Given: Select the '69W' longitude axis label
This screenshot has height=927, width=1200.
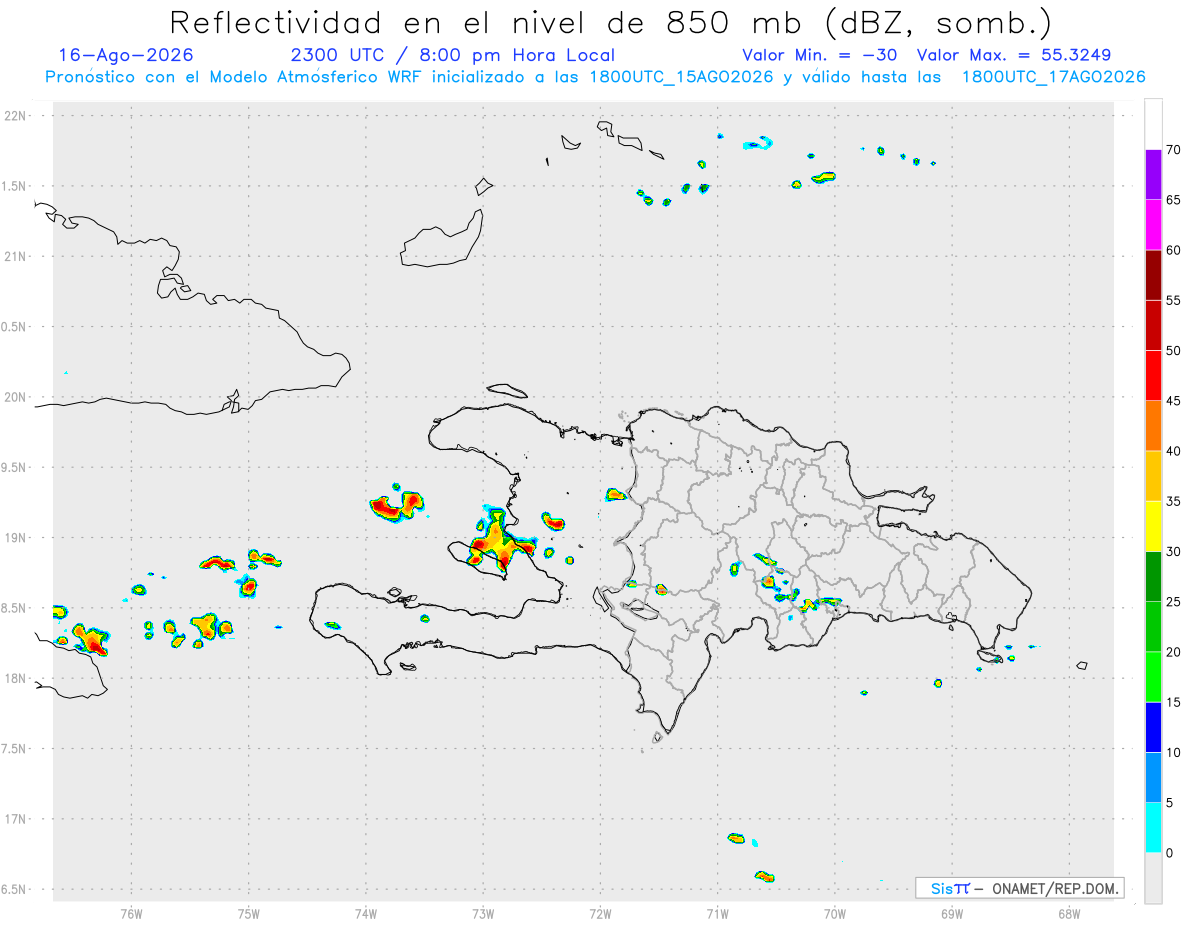Looking at the screenshot, I should coord(952,914).
